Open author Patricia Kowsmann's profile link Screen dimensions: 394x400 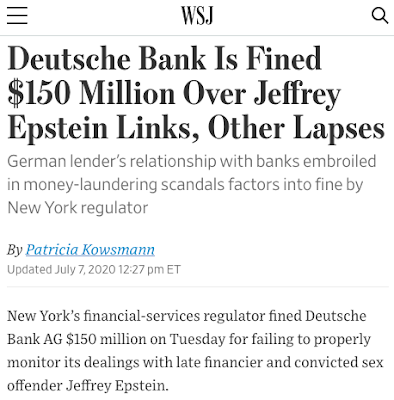tap(90, 250)
